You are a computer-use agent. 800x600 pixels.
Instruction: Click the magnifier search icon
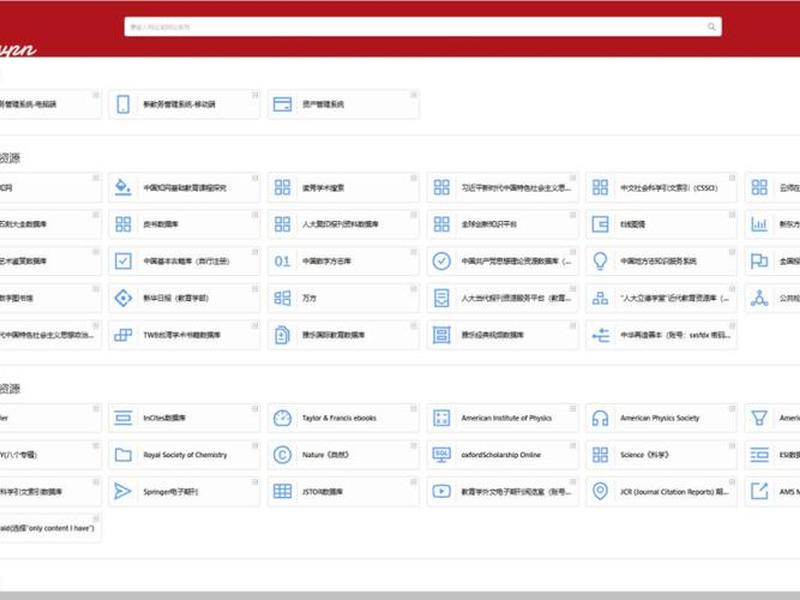(x=711, y=27)
